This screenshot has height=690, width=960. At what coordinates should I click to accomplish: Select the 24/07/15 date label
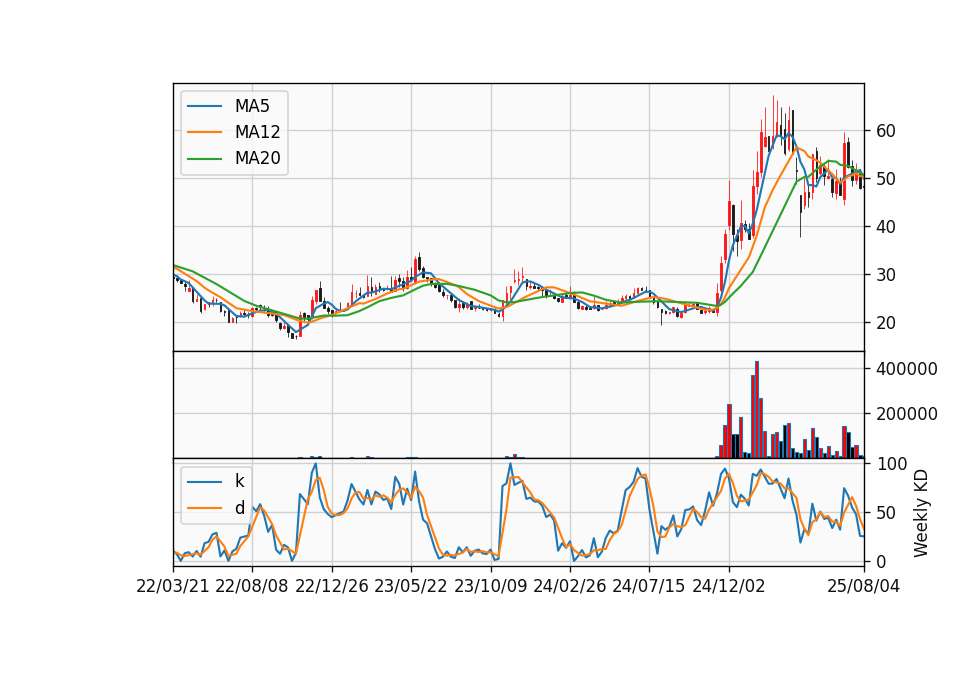click(648, 586)
